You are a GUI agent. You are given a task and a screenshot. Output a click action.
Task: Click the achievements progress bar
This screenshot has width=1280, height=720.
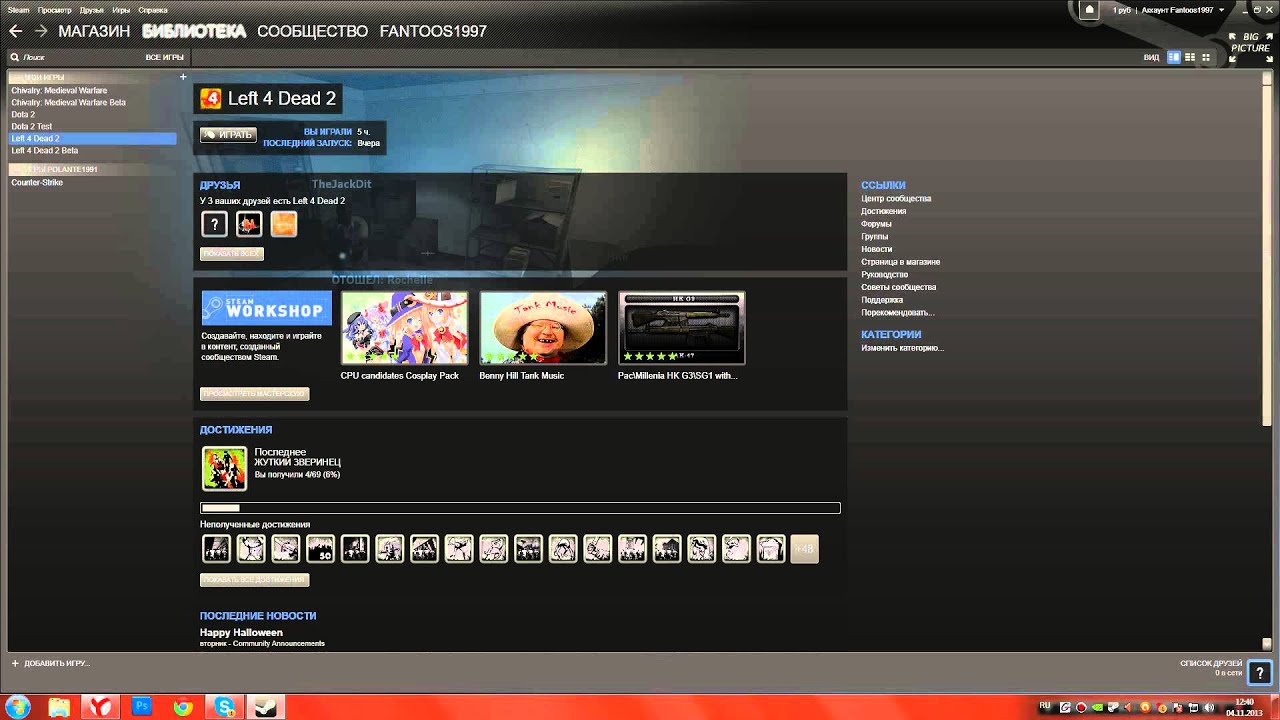pos(520,508)
